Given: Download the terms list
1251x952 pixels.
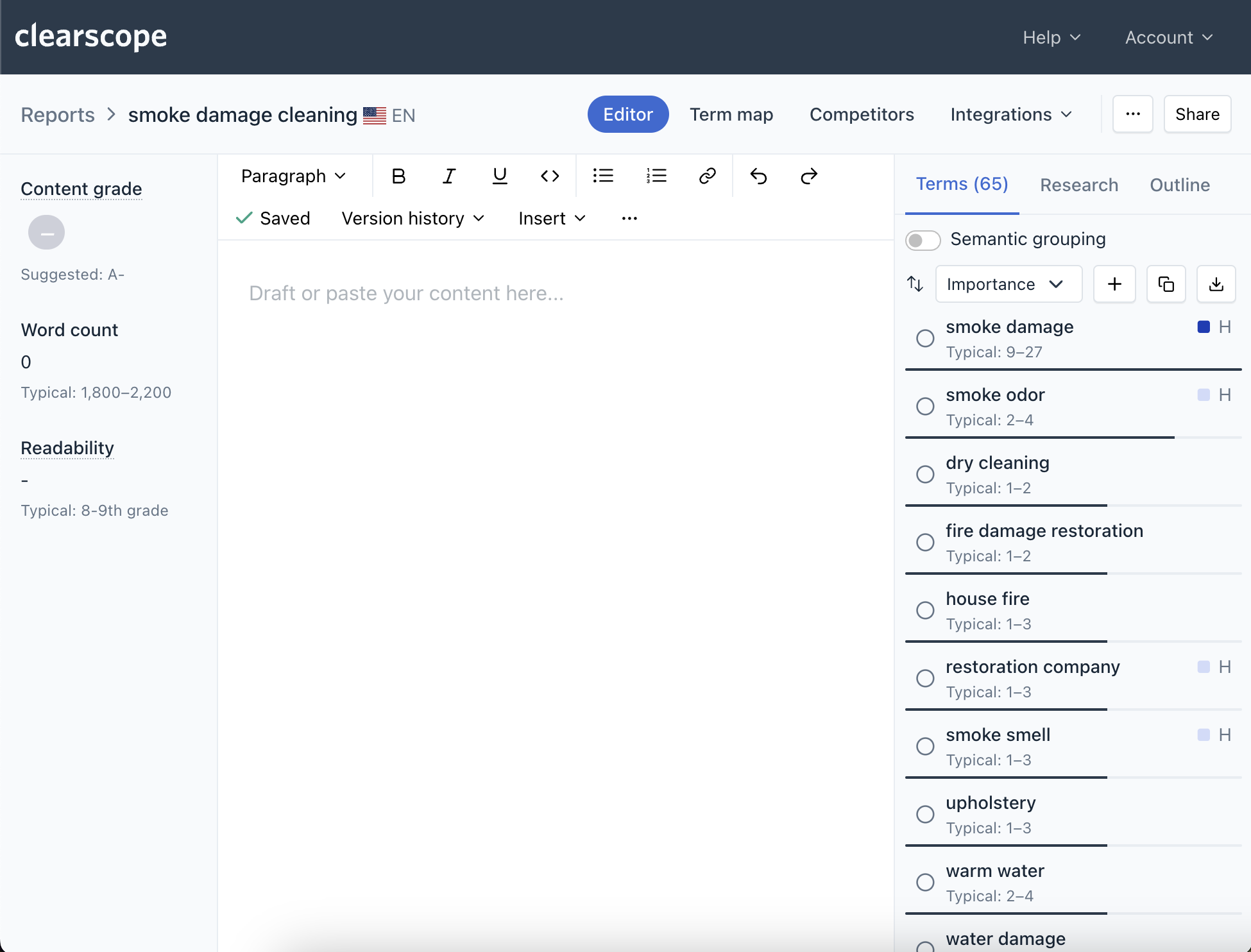Looking at the screenshot, I should click(1216, 284).
